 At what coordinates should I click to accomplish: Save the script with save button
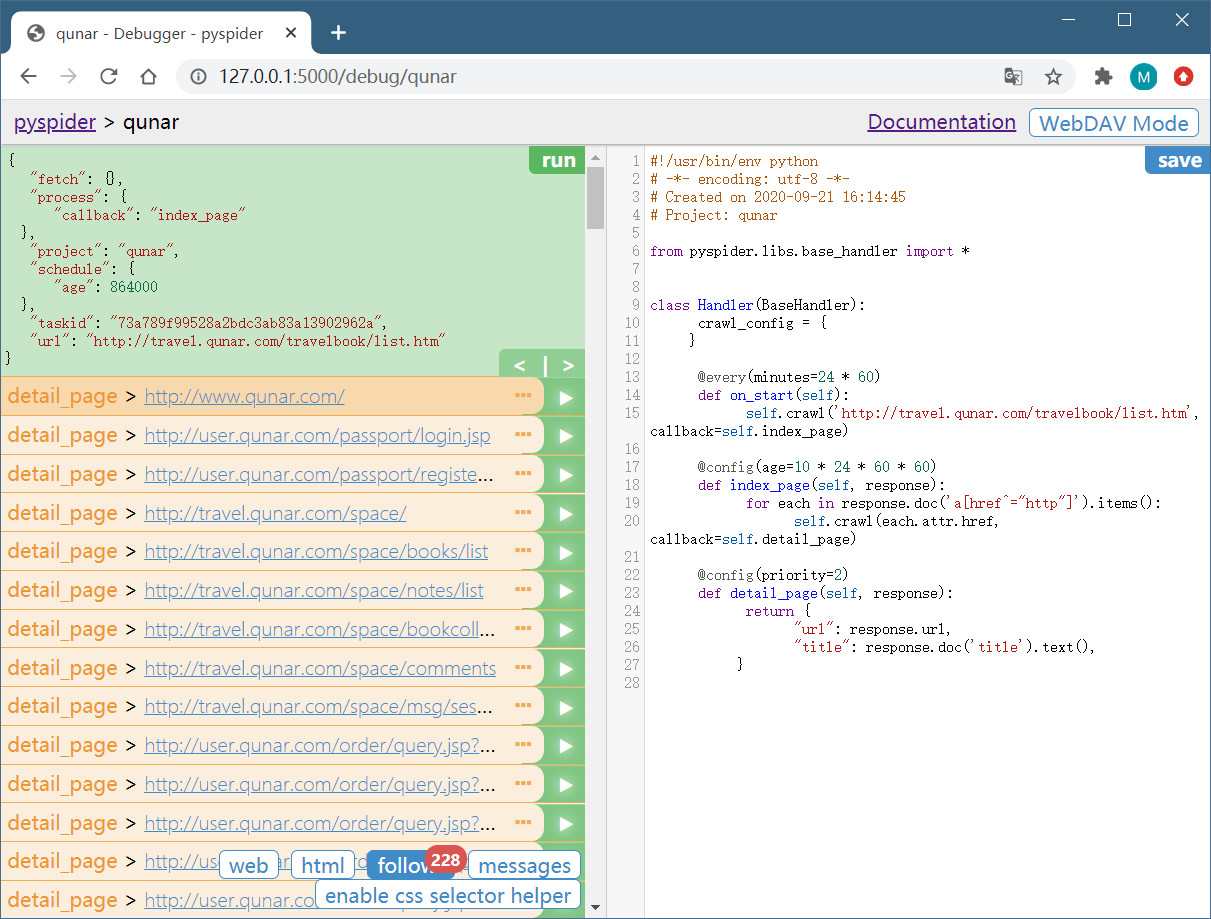[1178, 161]
